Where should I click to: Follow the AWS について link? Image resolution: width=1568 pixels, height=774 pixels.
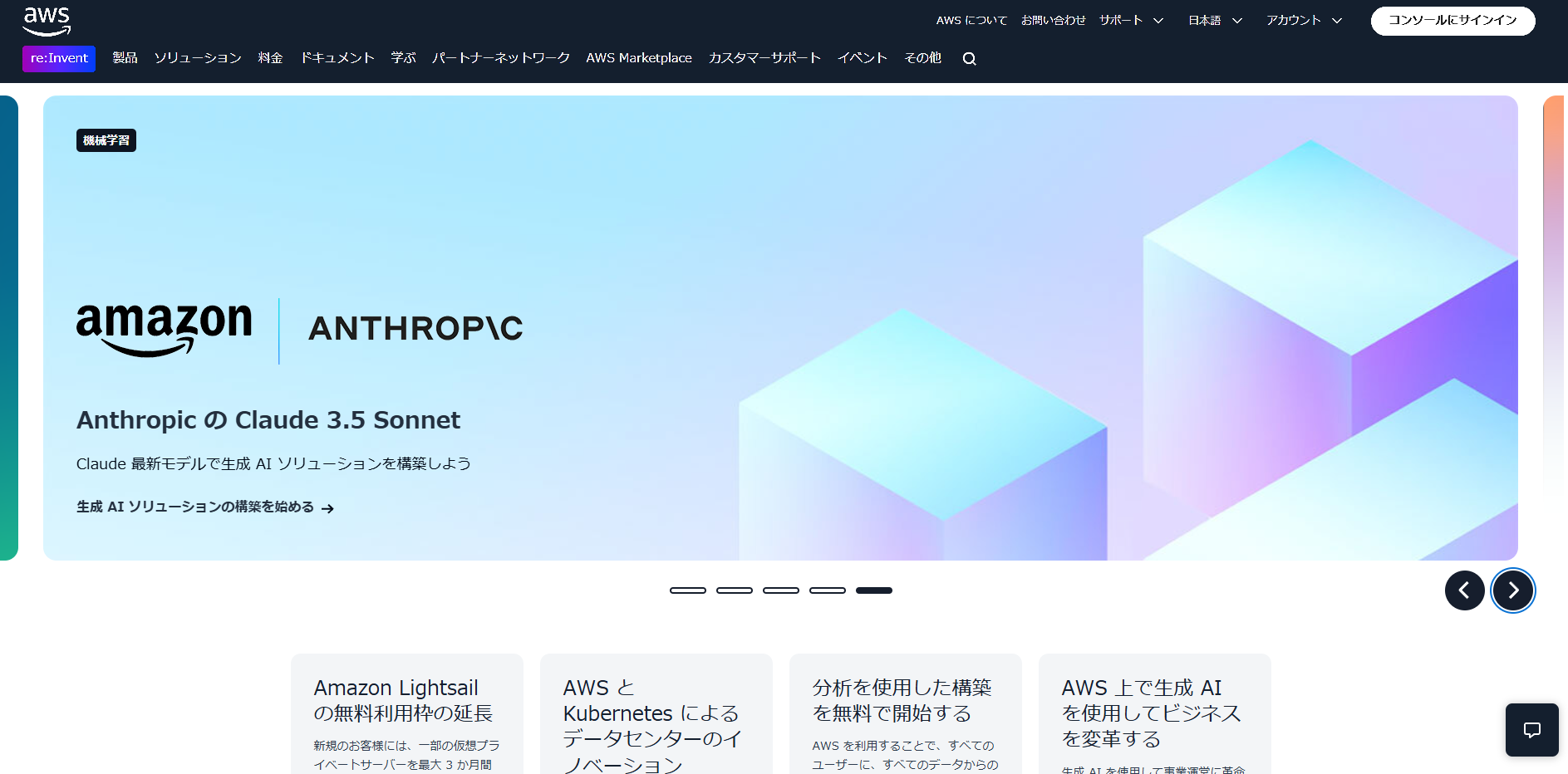pyautogui.click(x=971, y=20)
